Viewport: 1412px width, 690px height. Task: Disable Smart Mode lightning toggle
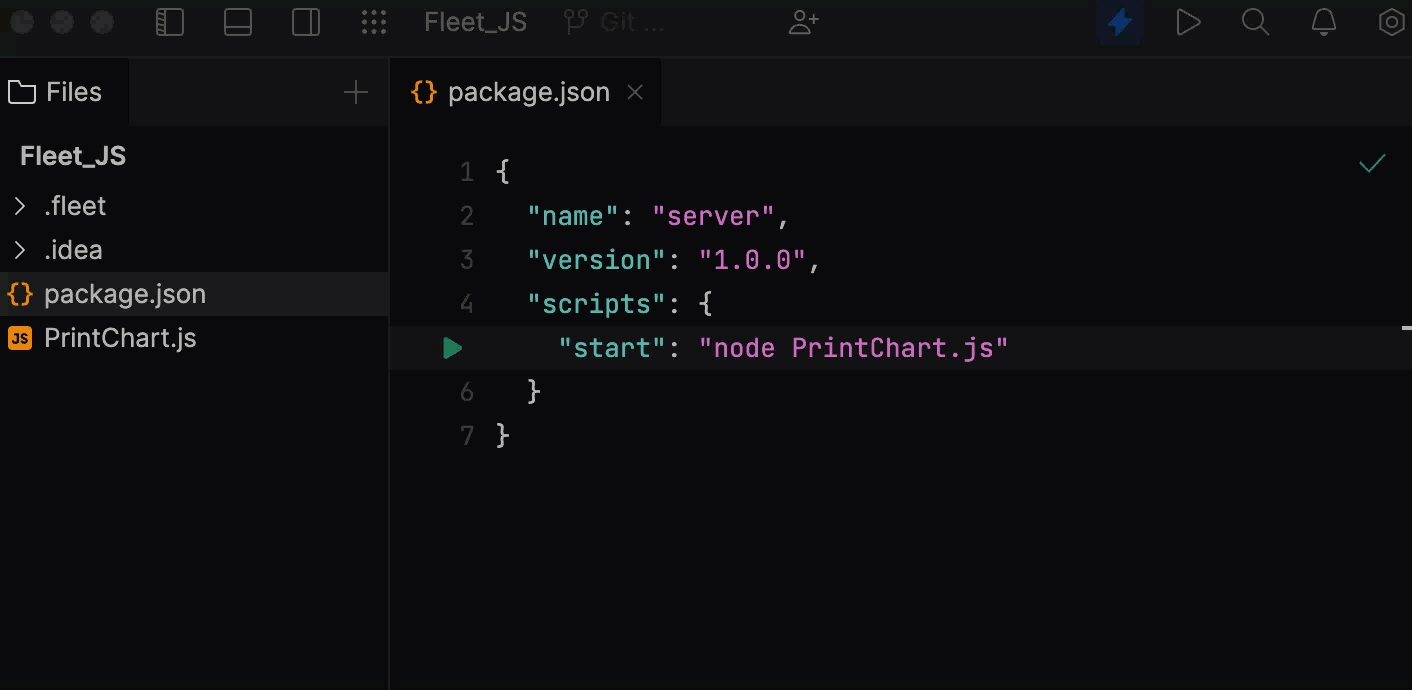coord(1119,22)
